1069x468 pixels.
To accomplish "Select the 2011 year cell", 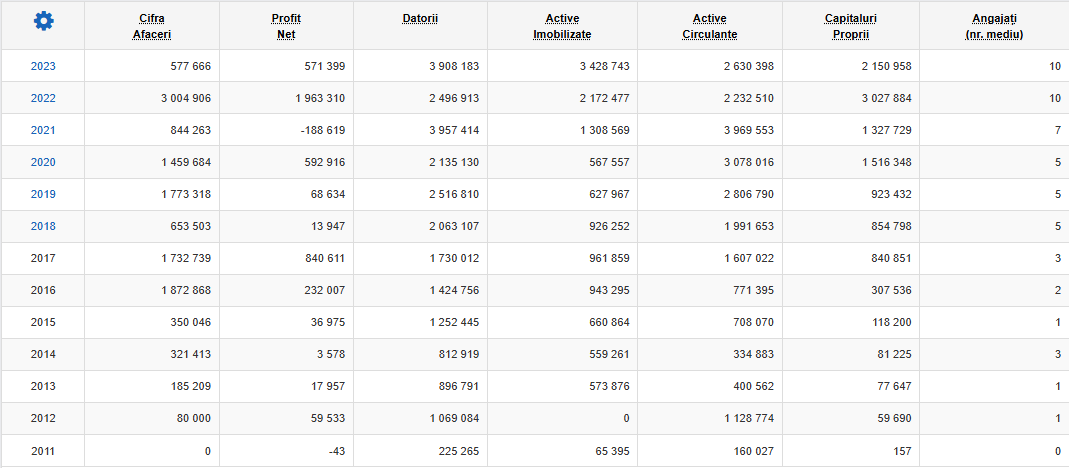I will pyautogui.click(x=43, y=451).
